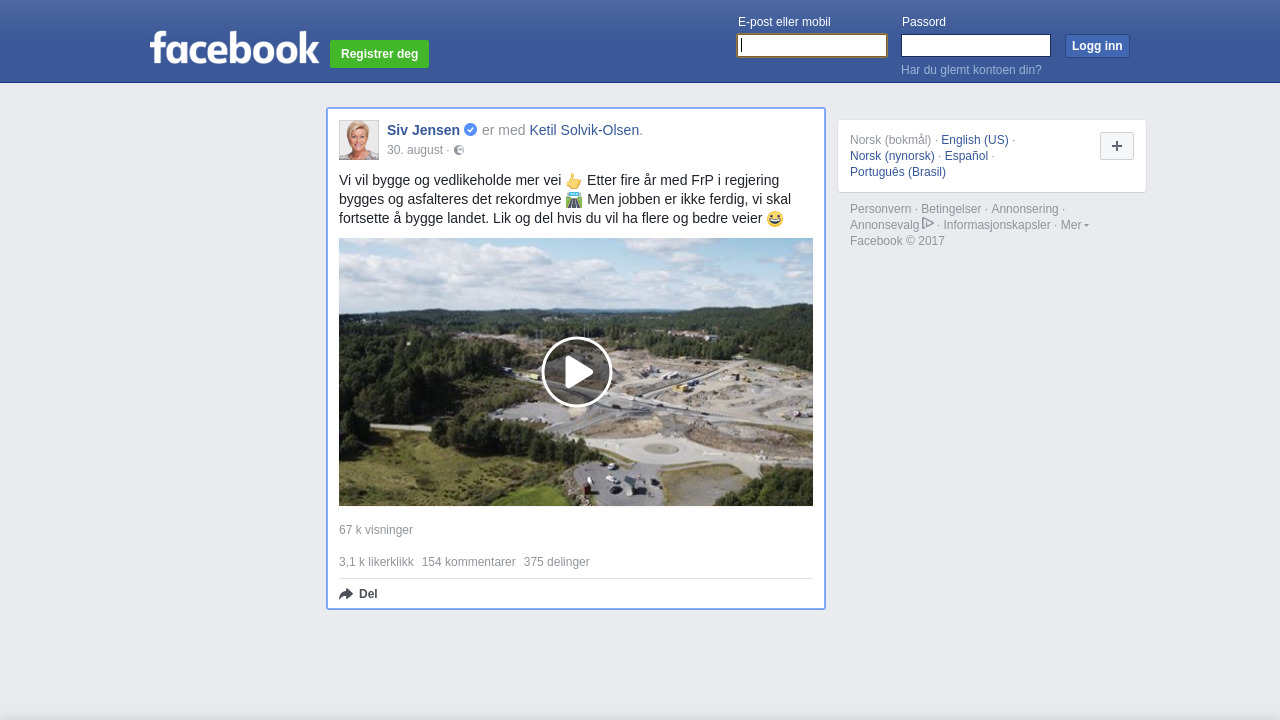Open the Informasjonskapsler footer link
The width and height of the screenshot is (1280, 720).
997,225
